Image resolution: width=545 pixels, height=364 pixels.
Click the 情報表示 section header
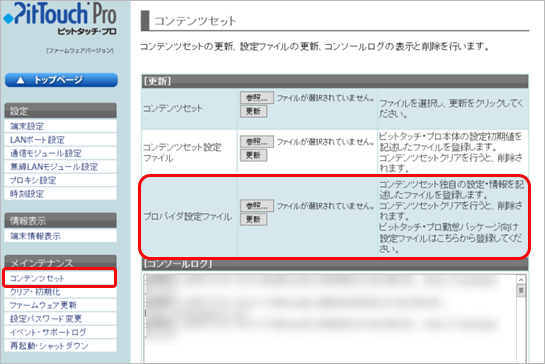(x=61, y=220)
